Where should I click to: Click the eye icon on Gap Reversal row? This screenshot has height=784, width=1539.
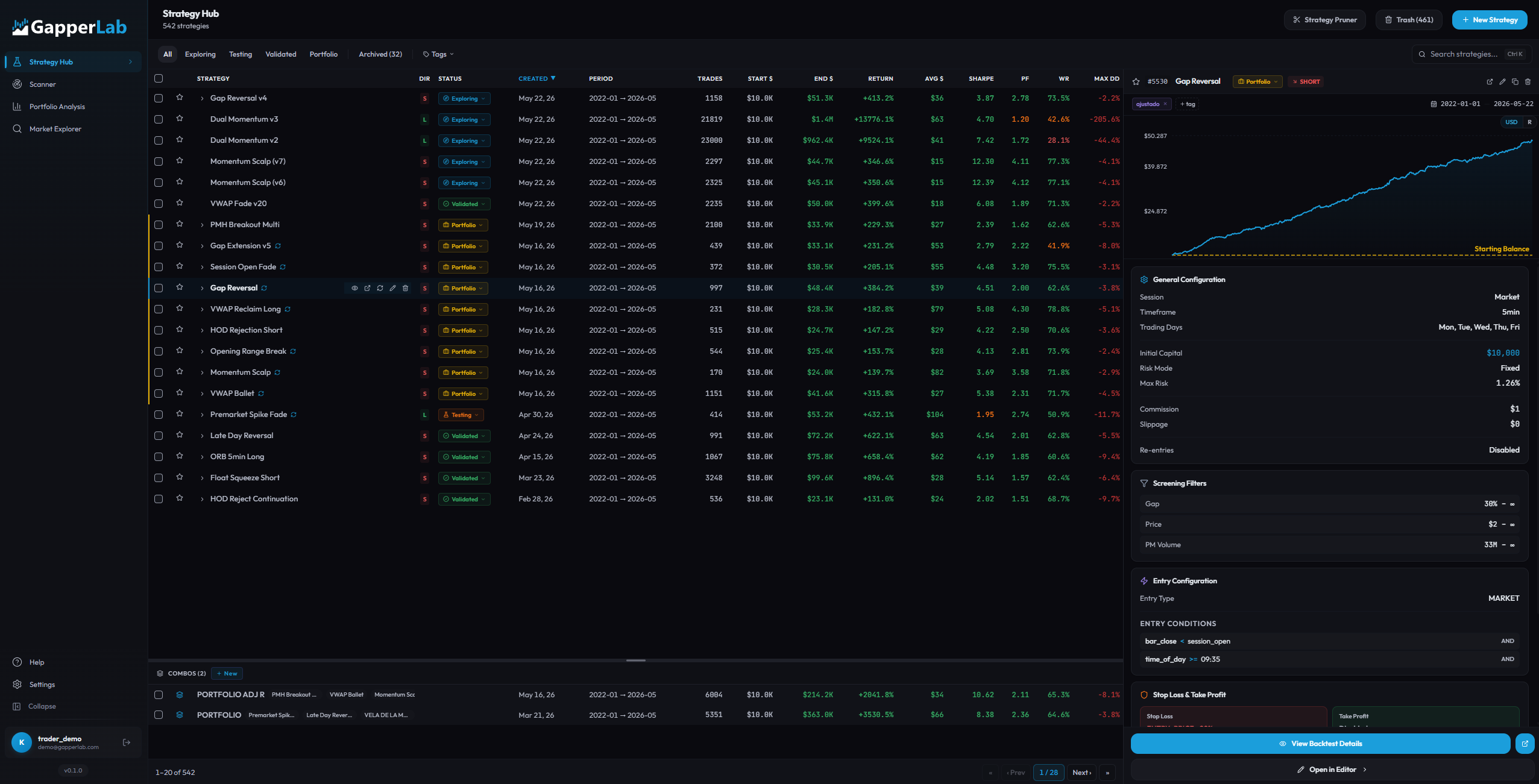click(x=354, y=288)
